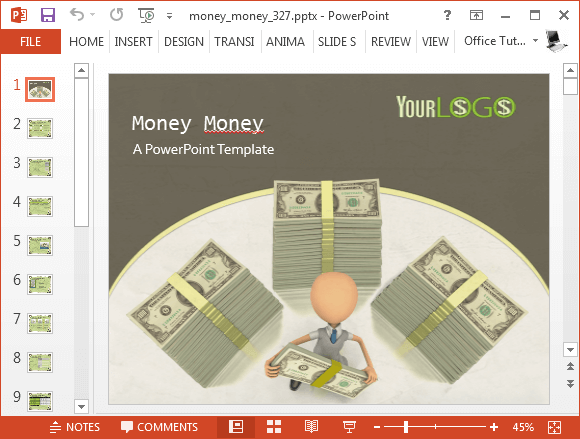The width and height of the screenshot is (580, 439).
Task: Open the ANIMATIONS tab
Action: coord(285,41)
